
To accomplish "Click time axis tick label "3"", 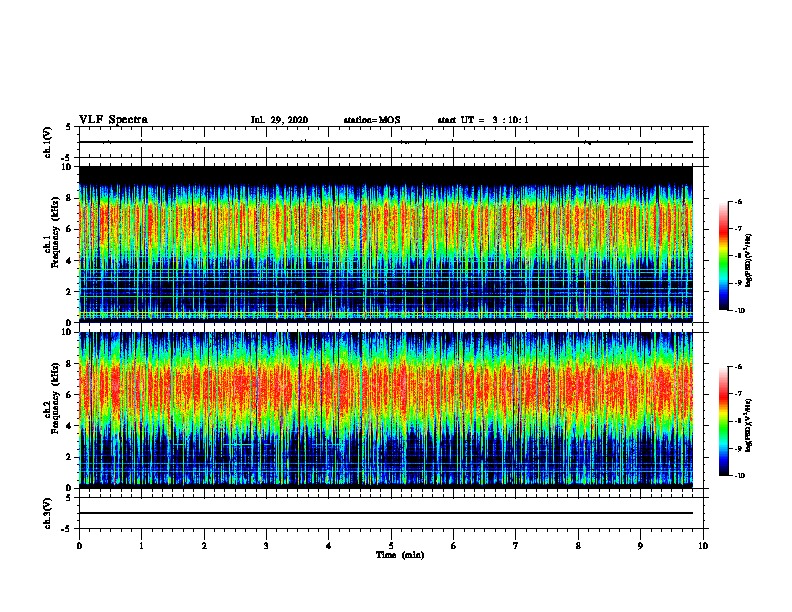I will click(266, 546).
